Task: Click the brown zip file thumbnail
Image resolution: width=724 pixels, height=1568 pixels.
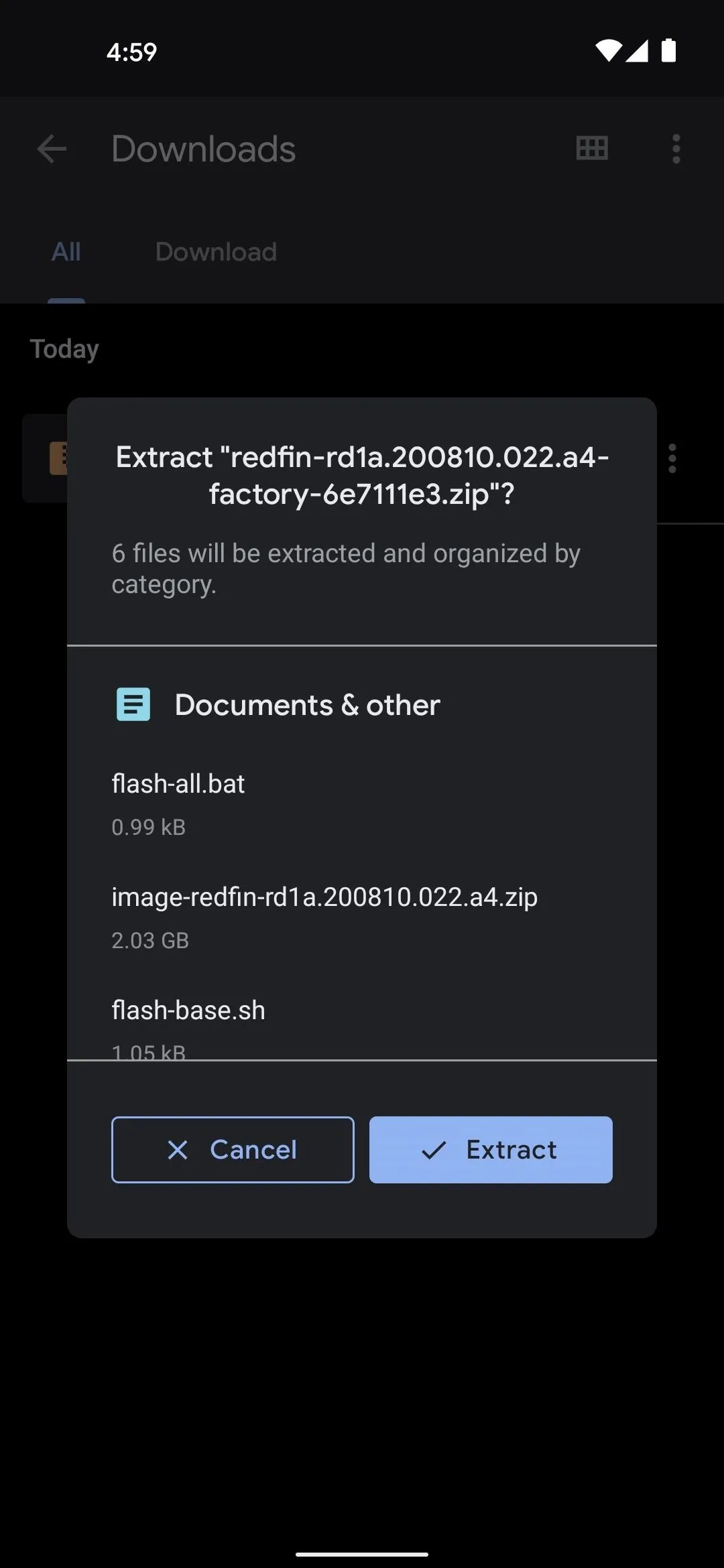Action: click(x=59, y=458)
